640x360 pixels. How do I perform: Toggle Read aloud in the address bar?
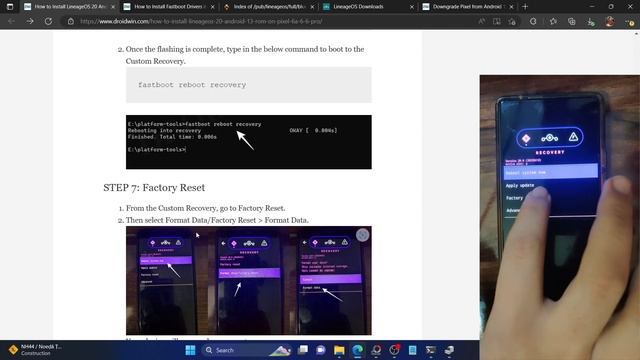tap(482, 21)
